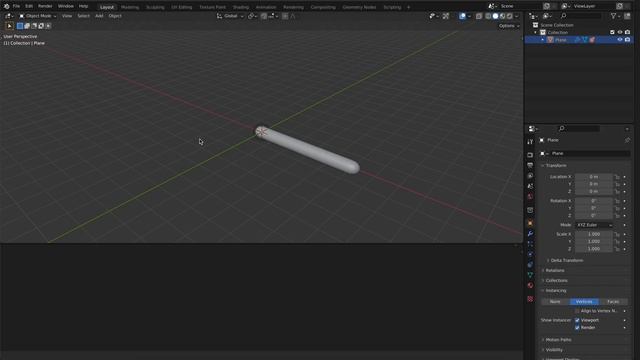Select Scene Collection in the outliner
640x360 pixels.
(x=557, y=25)
